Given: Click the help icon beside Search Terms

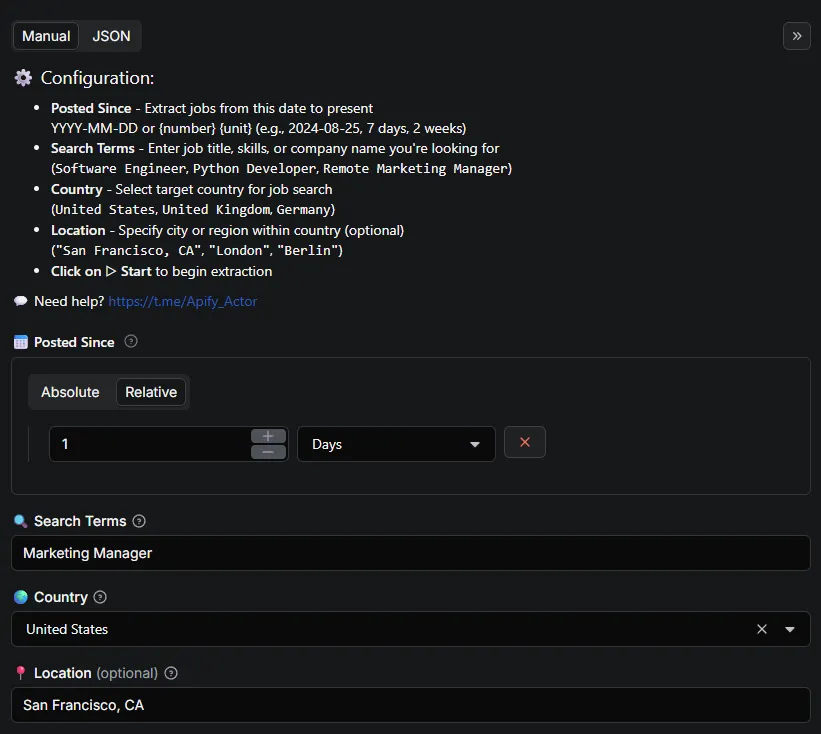Looking at the screenshot, I should coord(139,521).
